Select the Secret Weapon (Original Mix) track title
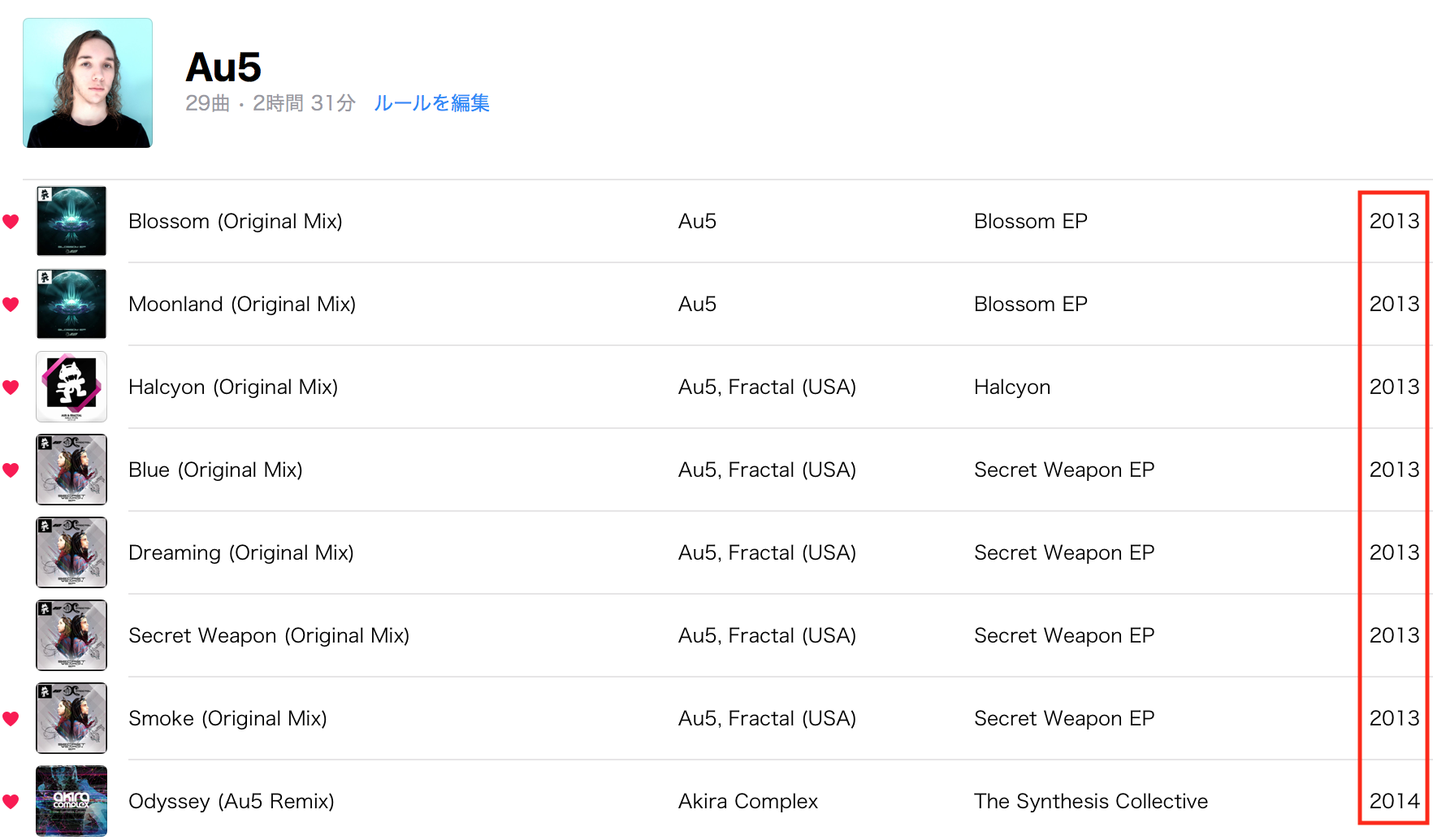1433x840 pixels. click(269, 635)
